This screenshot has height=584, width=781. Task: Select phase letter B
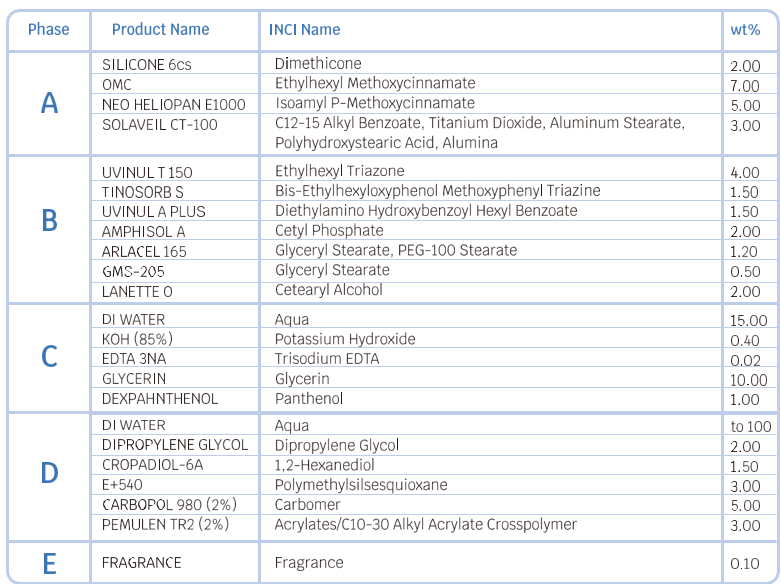49,220
